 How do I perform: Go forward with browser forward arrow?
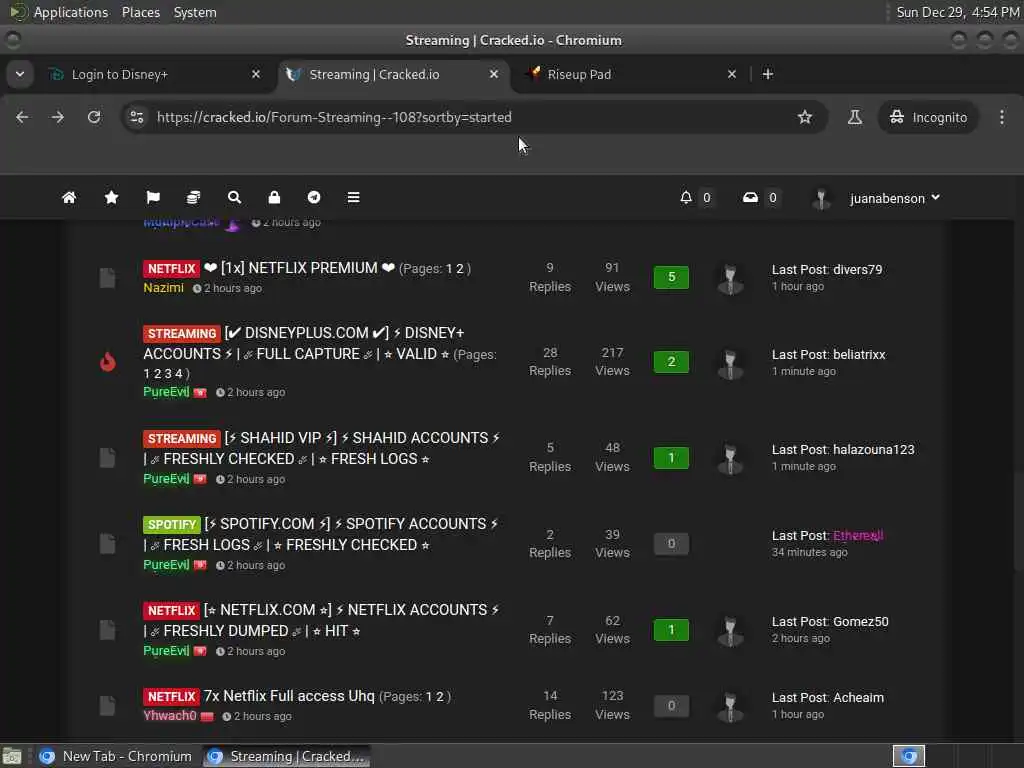pos(58,117)
